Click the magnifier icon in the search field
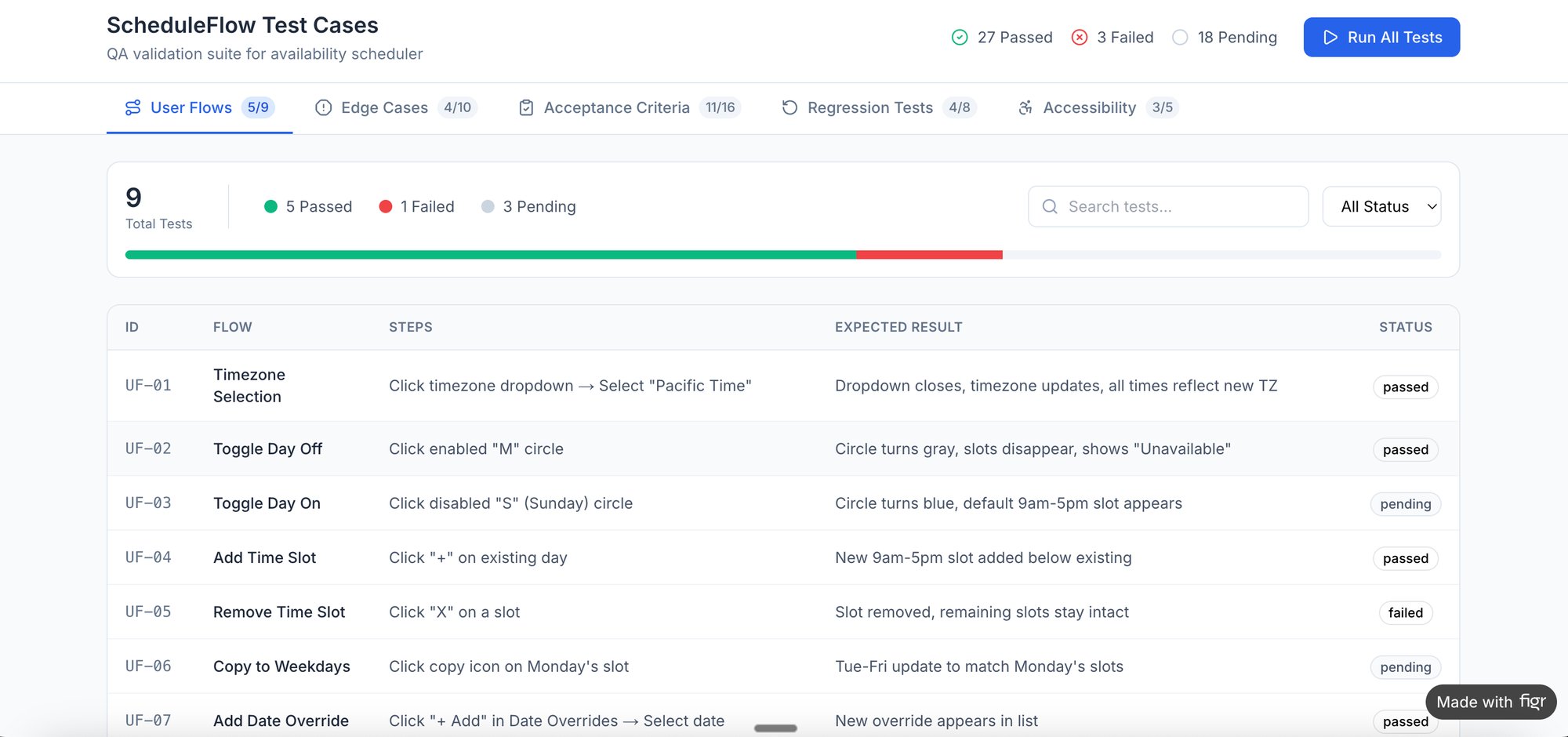The width and height of the screenshot is (1568, 737). coord(1050,206)
